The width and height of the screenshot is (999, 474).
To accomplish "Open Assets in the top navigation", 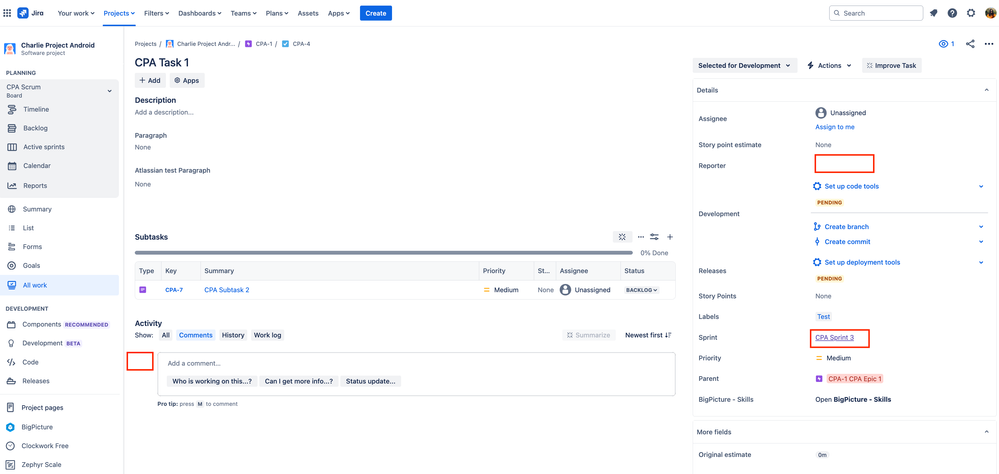I will click(x=308, y=13).
